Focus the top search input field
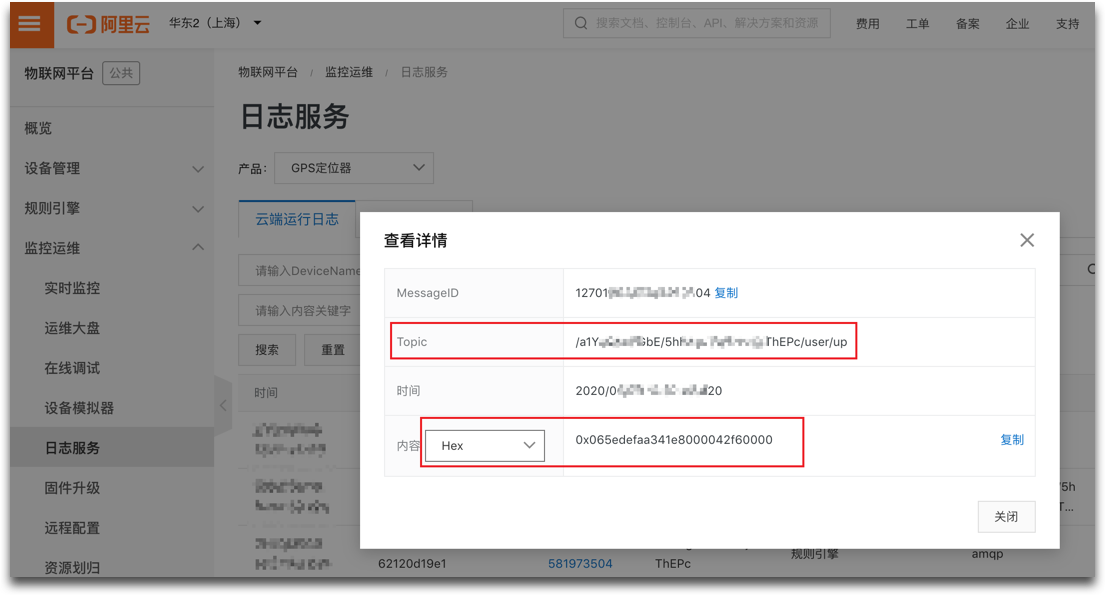 (697, 23)
